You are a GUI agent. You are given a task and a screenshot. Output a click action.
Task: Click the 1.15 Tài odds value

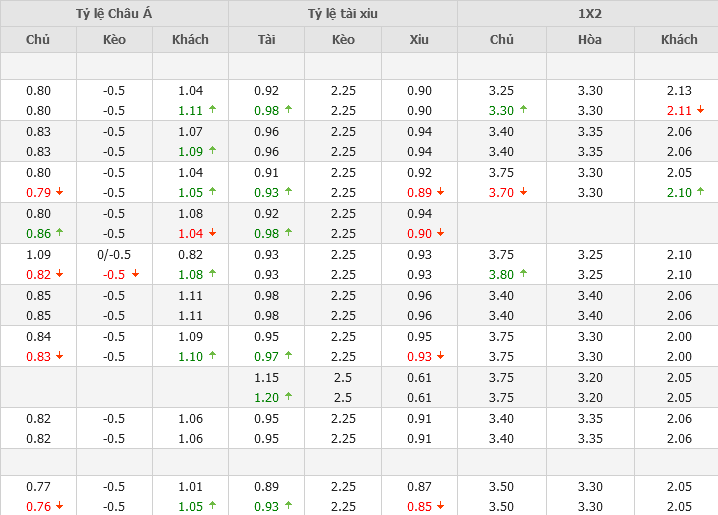click(x=266, y=377)
